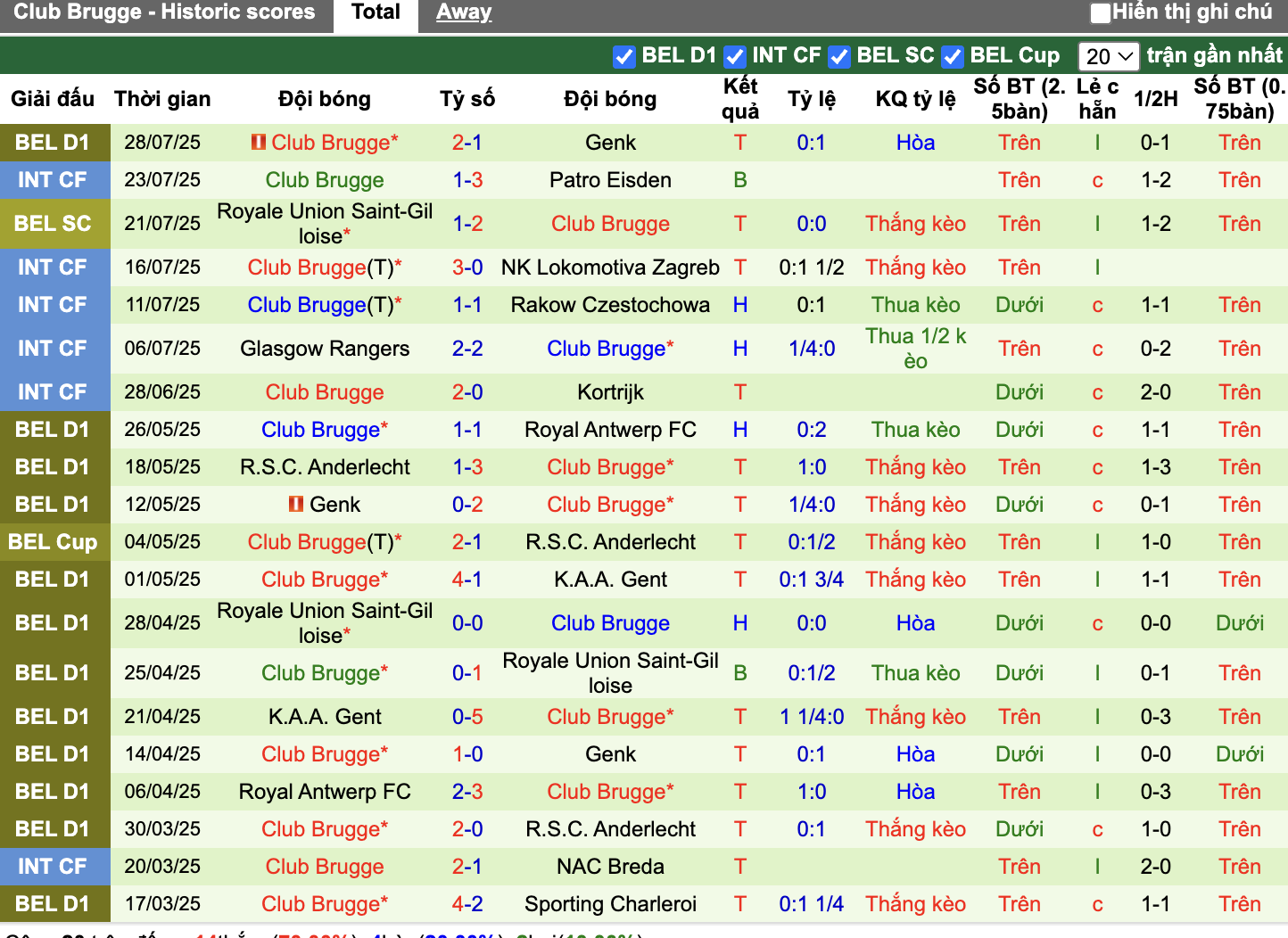1288x938 pixels.
Task: Click the red card icon beside Club Brugge 28/07/25
Action: 259,142
